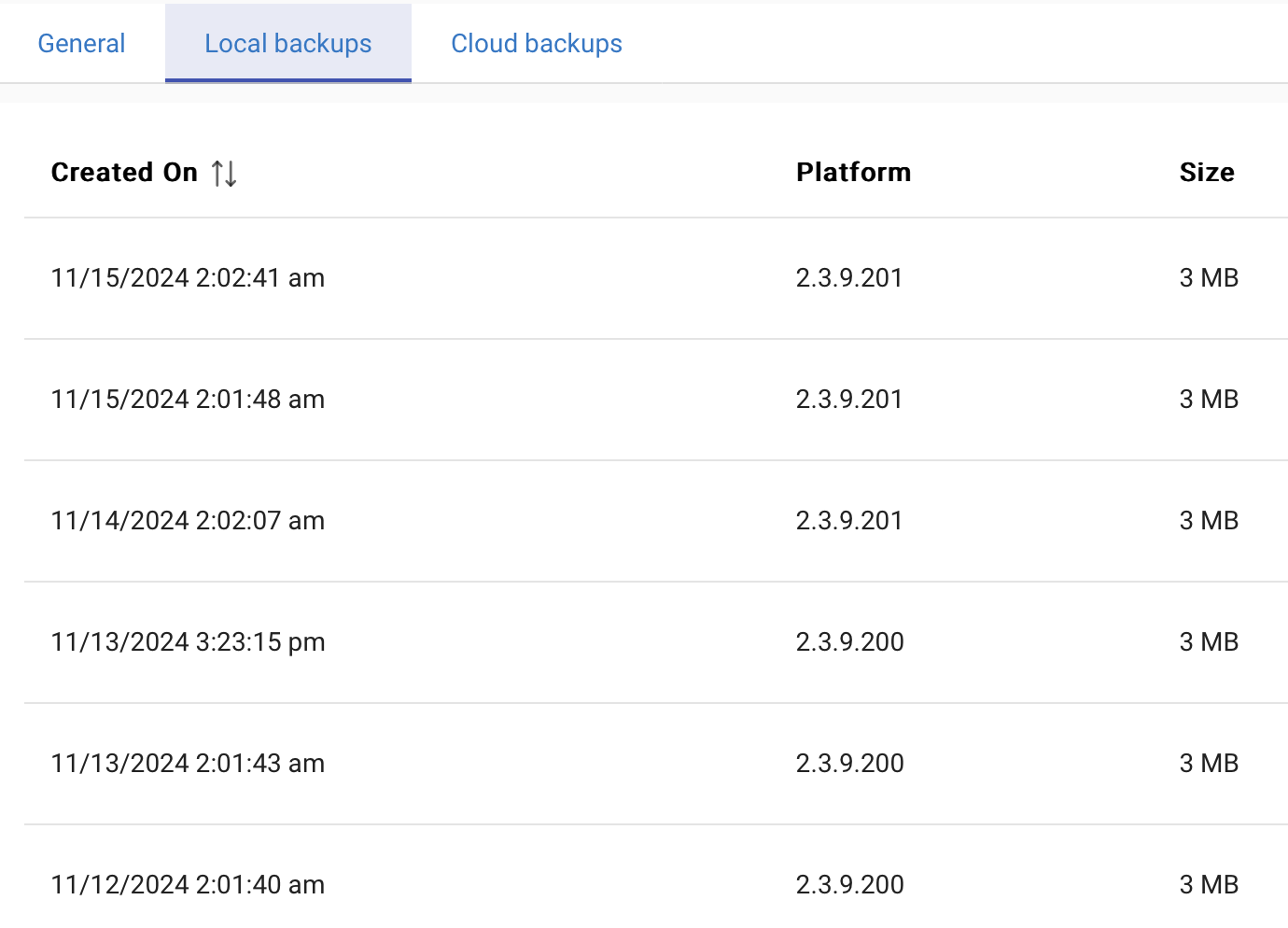The width and height of the screenshot is (1288, 928).
Task: Click platform 2.3.9.200 of 2:01:43 am backup
Action: pyautogui.click(x=849, y=764)
